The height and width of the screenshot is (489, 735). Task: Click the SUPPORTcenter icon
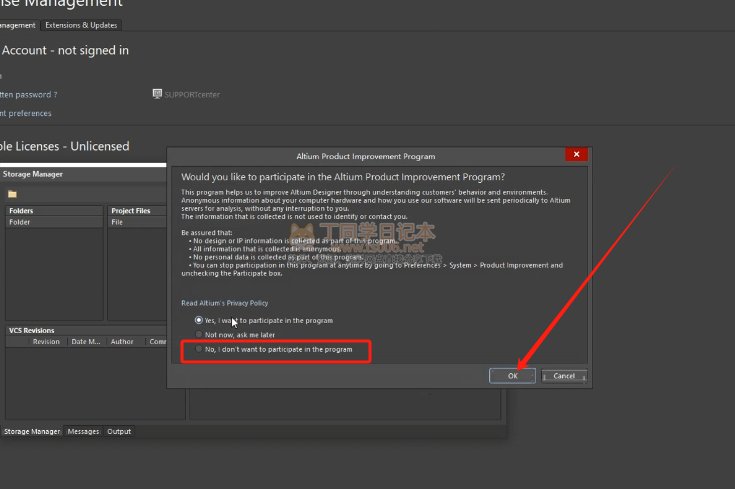coord(157,94)
